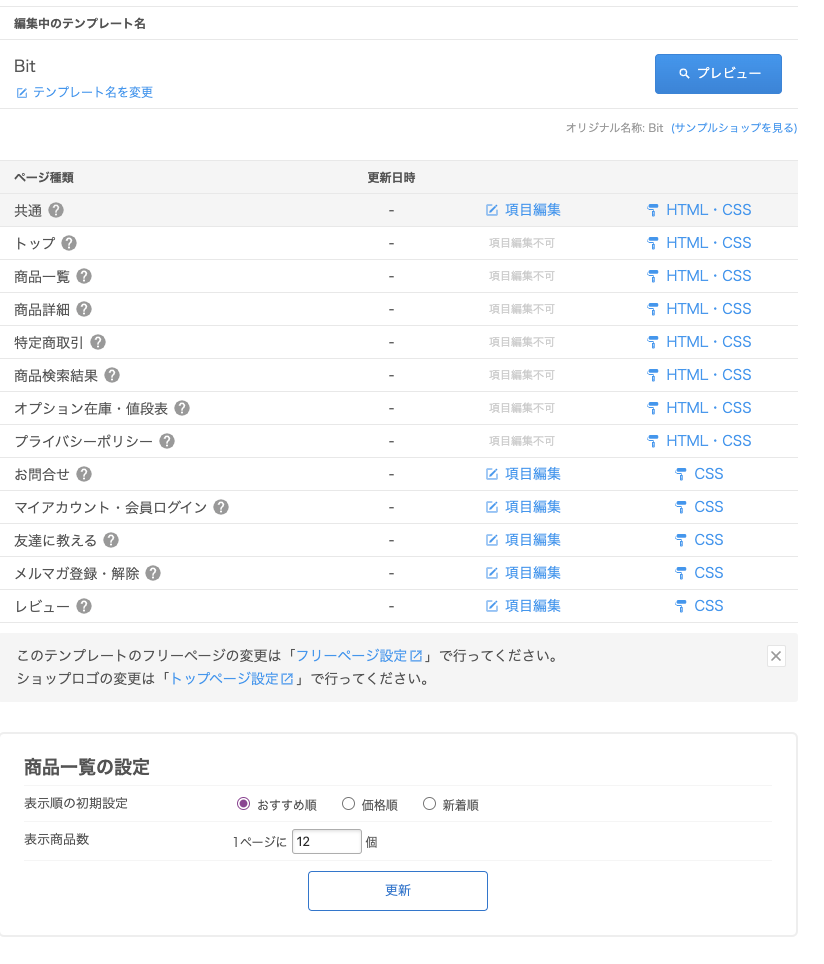The image size is (824, 964).
Task: Dismiss the free page notice box
Action: [x=776, y=656]
